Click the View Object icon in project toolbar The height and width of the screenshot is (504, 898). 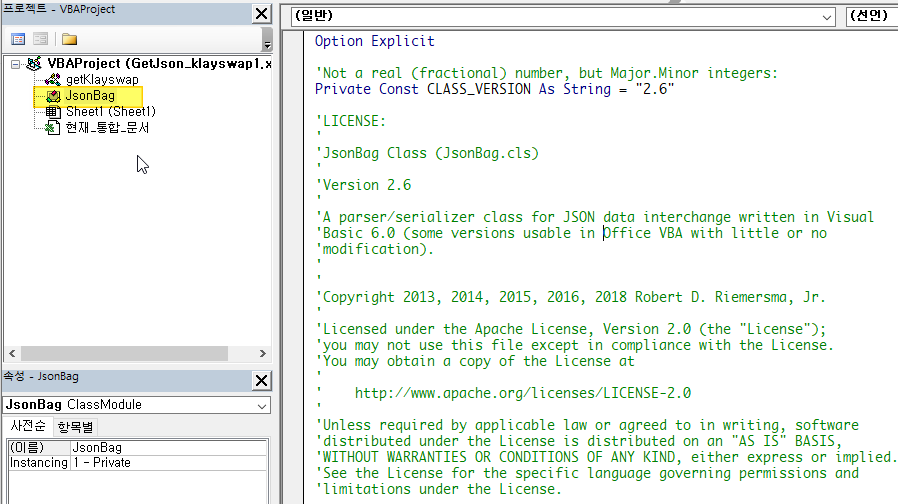(40, 39)
